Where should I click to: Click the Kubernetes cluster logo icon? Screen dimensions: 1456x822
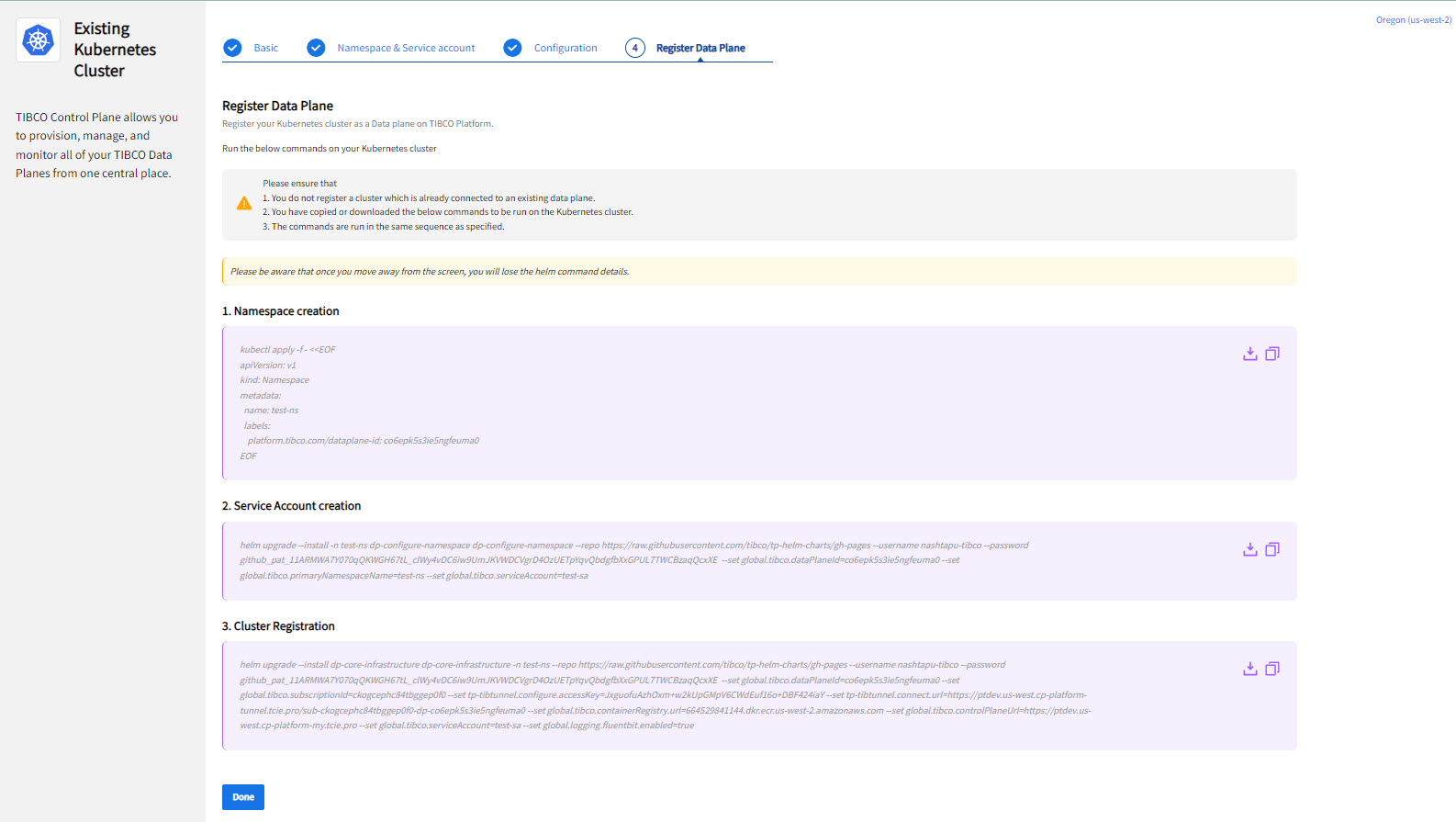click(x=39, y=40)
